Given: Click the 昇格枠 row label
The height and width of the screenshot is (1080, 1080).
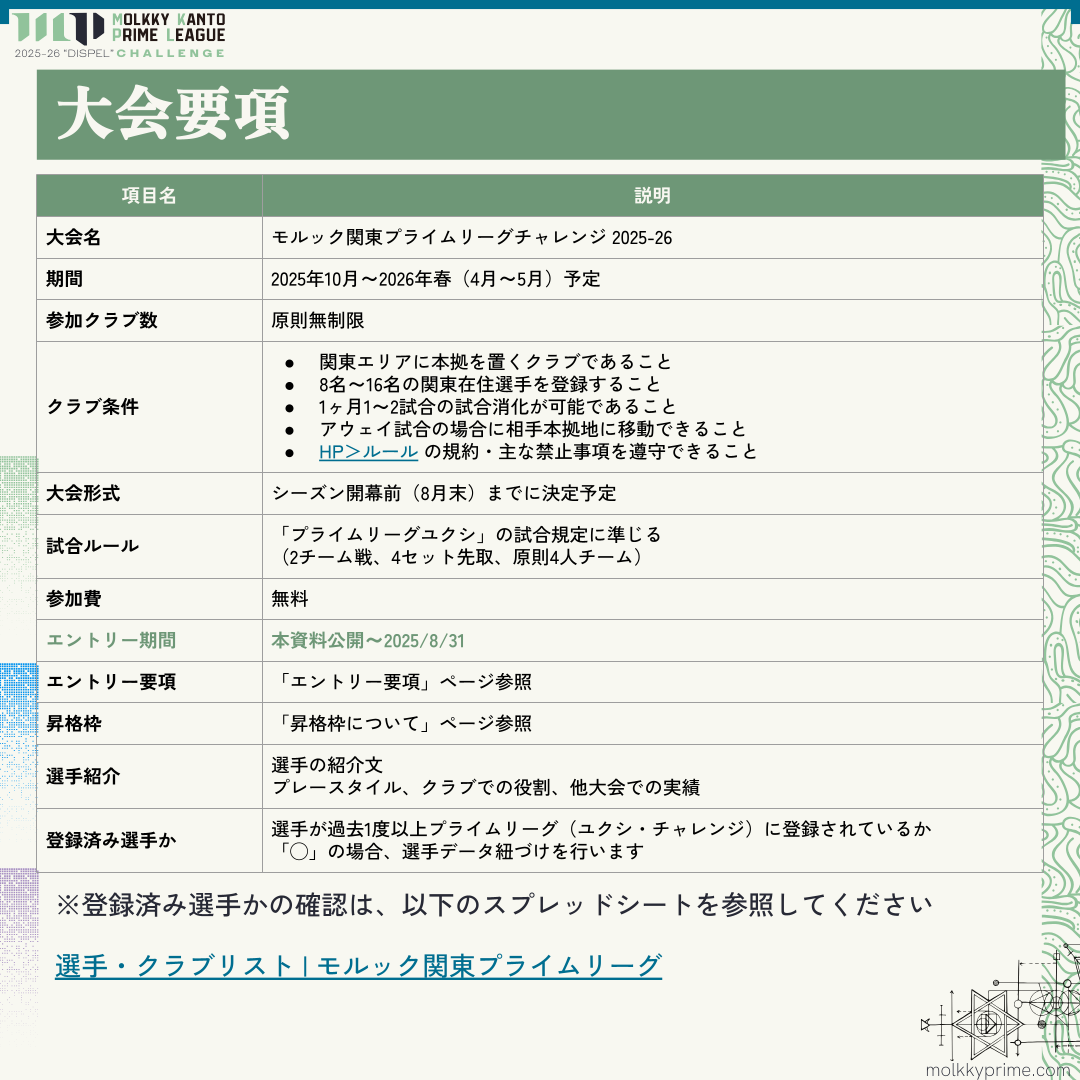Looking at the screenshot, I should (73, 724).
